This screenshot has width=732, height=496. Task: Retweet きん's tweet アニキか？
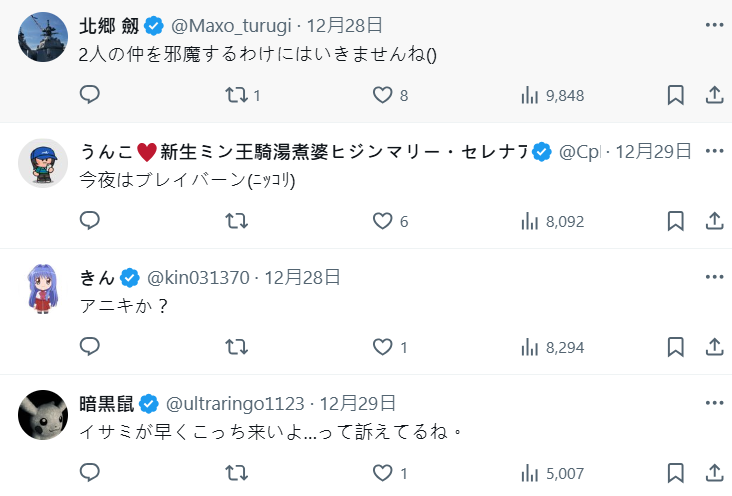[x=236, y=347]
